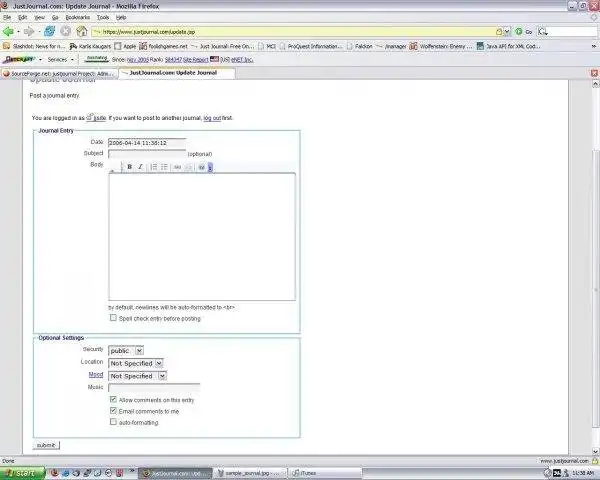Screen dimensions: 600x480
Task: Open the View menu
Action: [39, 18]
